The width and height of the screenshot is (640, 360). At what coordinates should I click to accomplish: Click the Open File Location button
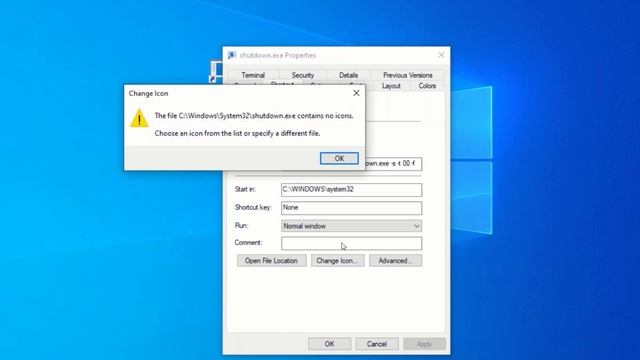coord(271,260)
